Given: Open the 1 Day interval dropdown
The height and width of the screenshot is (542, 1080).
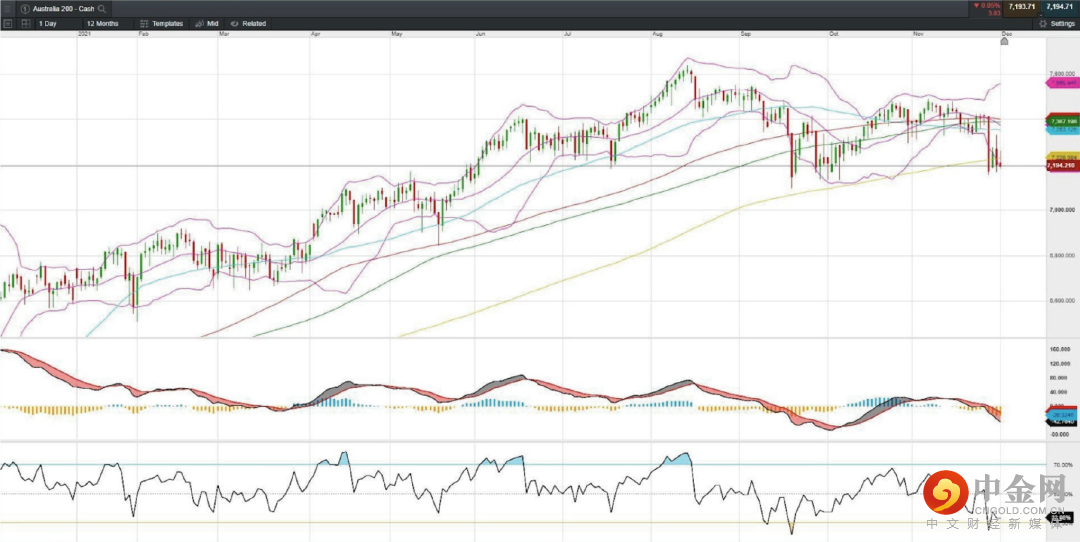Looking at the screenshot, I should point(52,23).
